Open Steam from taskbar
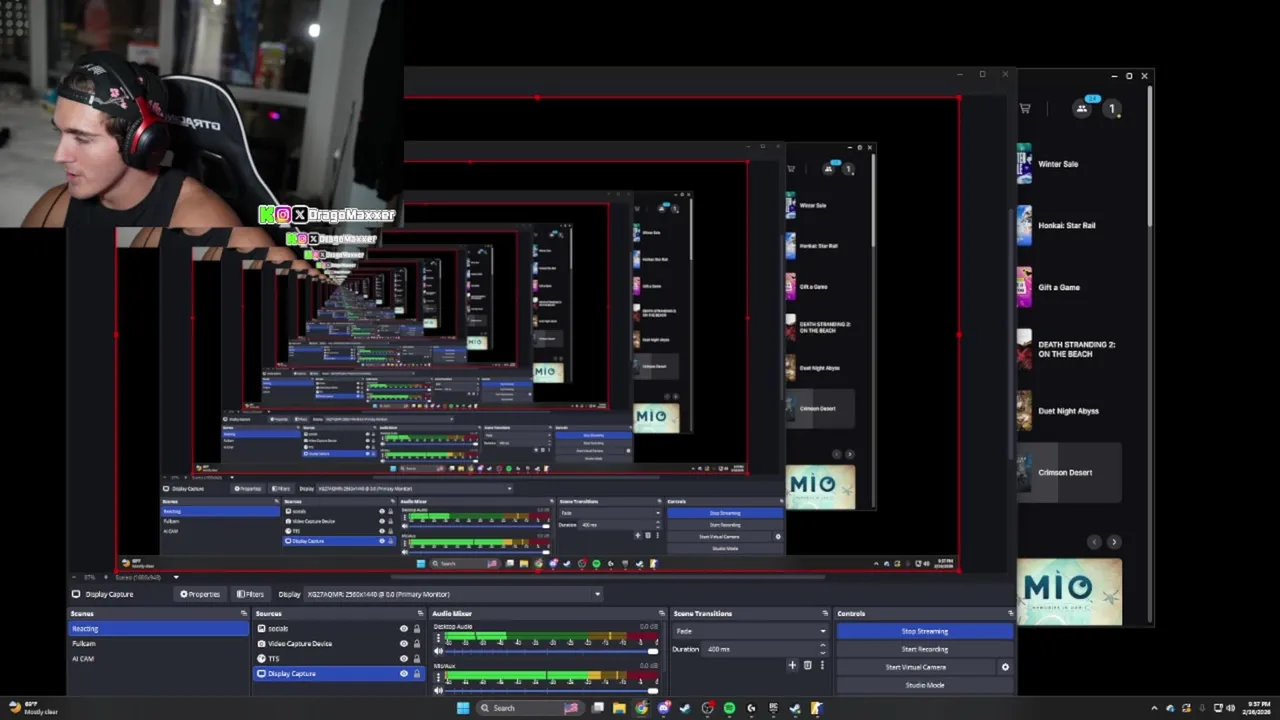The image size is (1280, 720). click(x=685, y=708)
